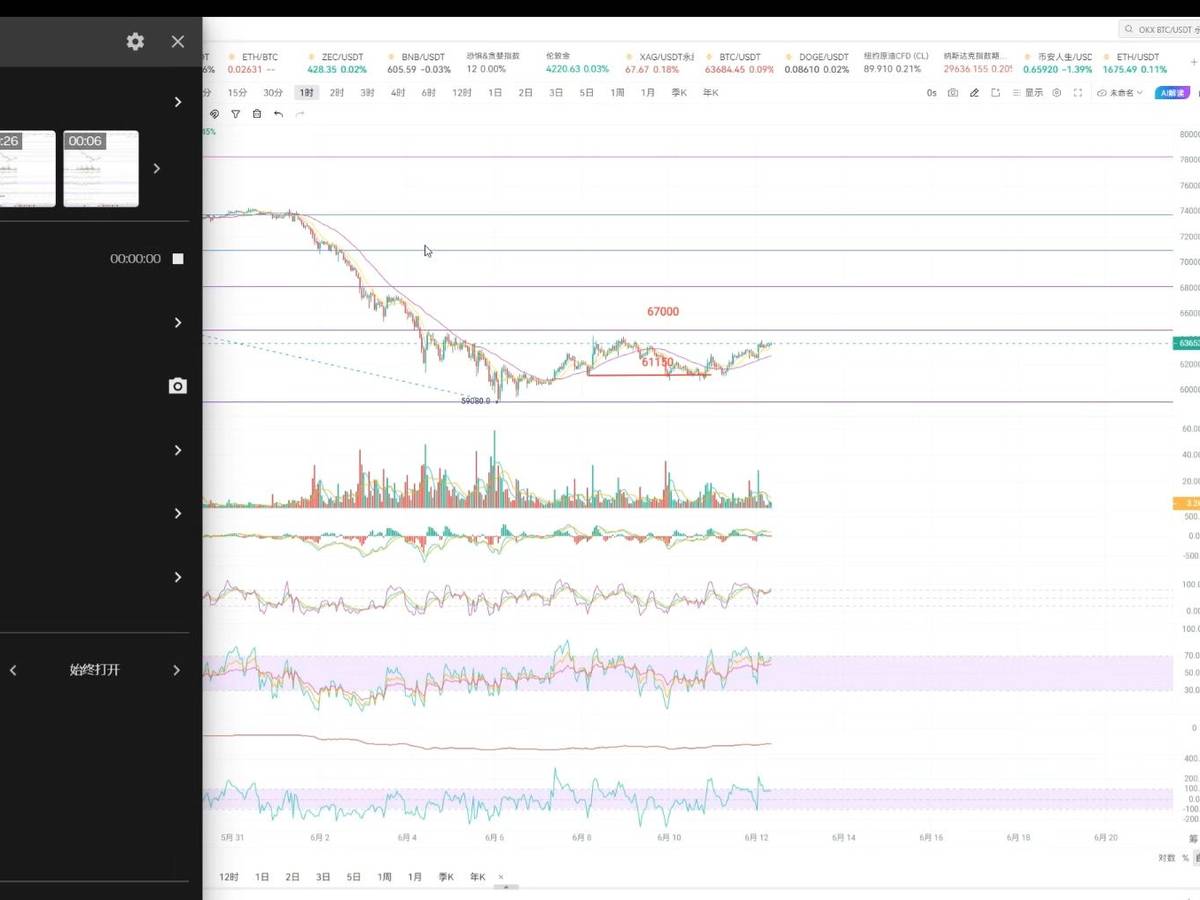Click the OKX BTC/USDT search field
This screenshot has width=1200, height=900.
(x=1160, y=30)
